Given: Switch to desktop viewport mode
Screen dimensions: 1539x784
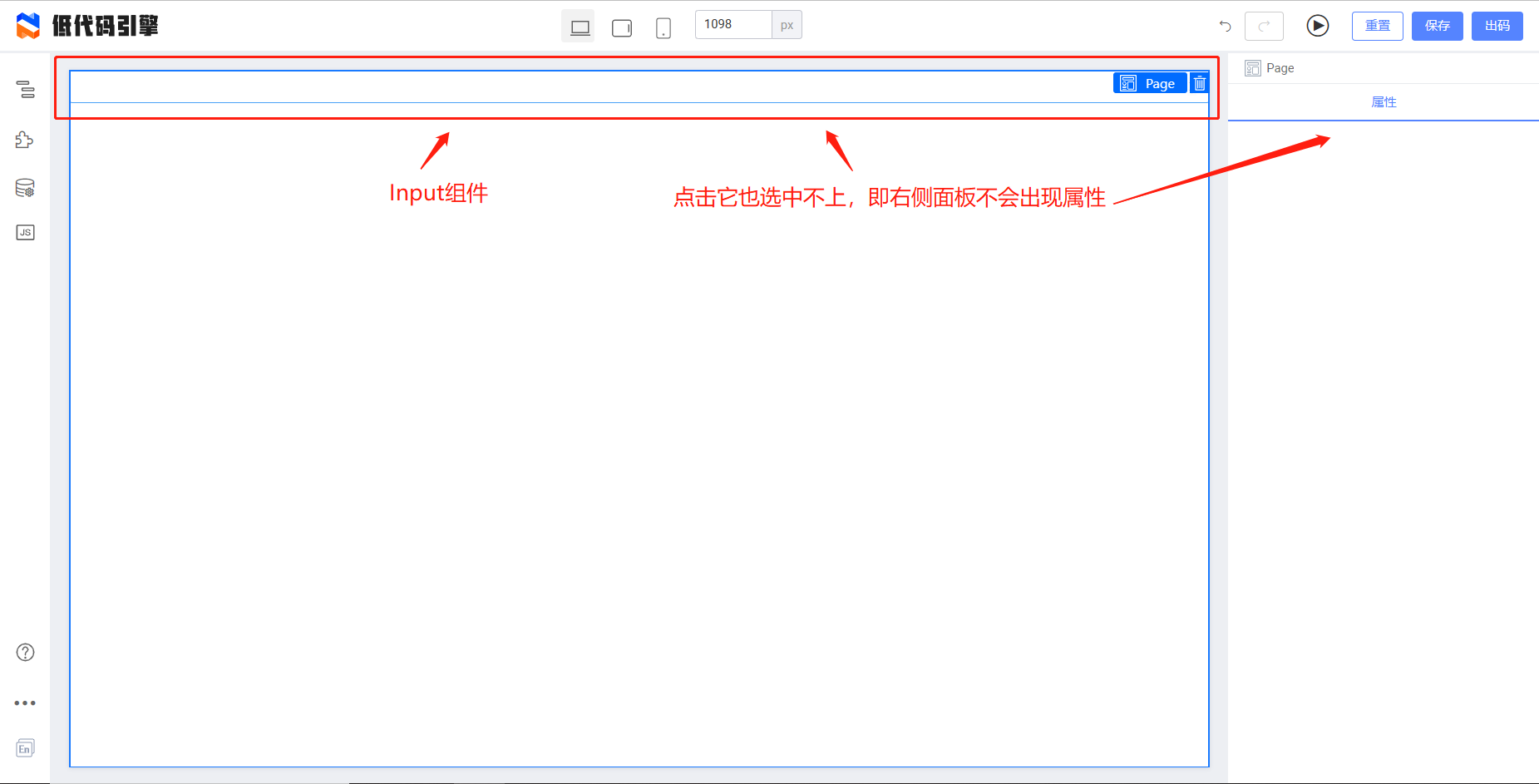Looking at the screenshot, I should [579, 26].
